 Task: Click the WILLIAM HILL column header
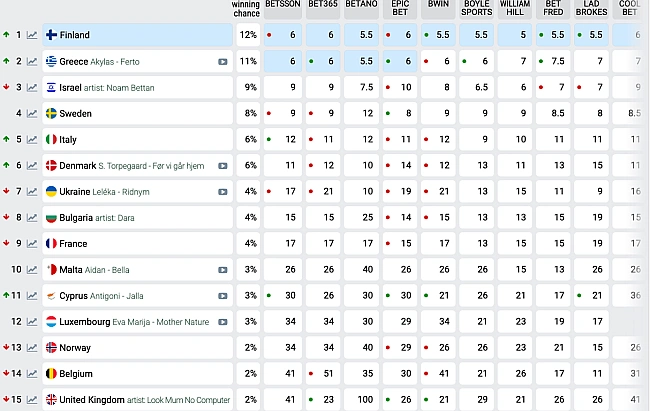[x=513, y=9]
